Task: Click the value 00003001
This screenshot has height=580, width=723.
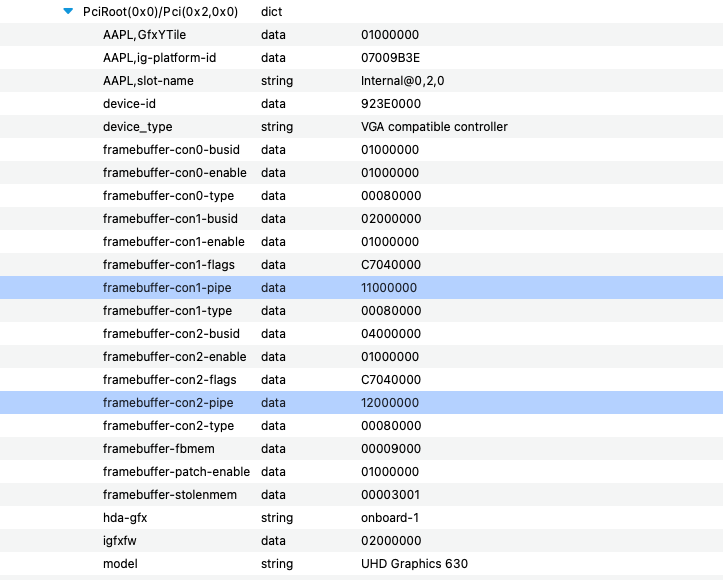Action: 391,495
